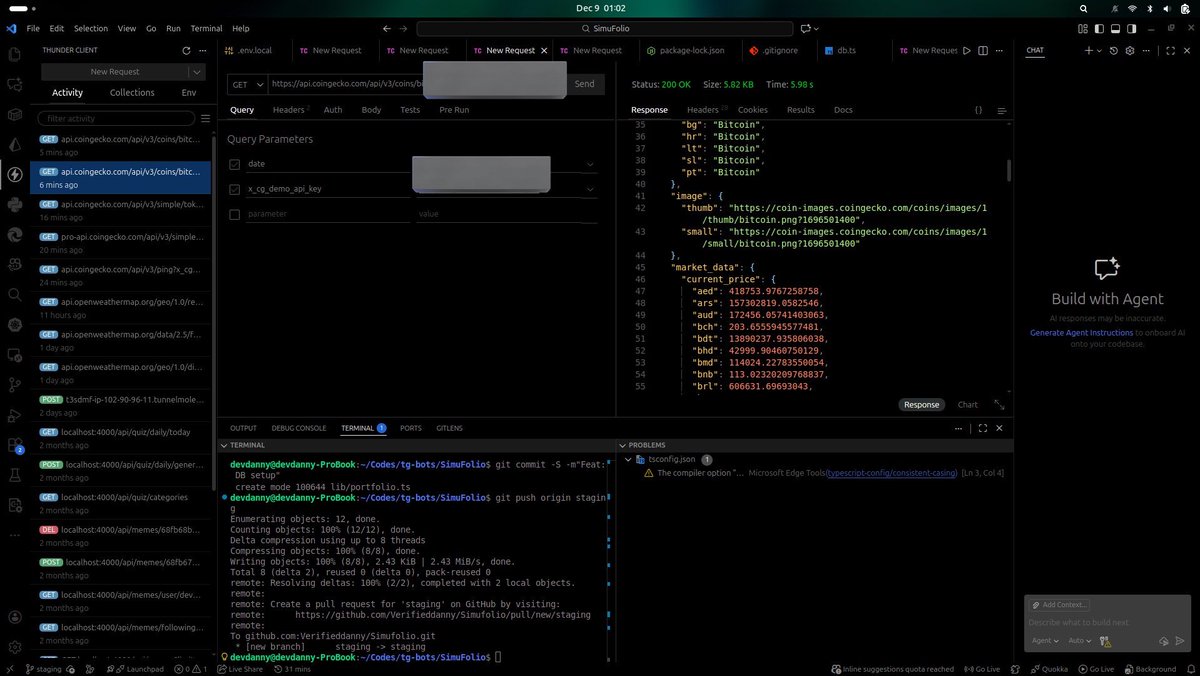1200x676 pixels.
Task: Start a new chat with plus icon
Action: [1089, 50]
